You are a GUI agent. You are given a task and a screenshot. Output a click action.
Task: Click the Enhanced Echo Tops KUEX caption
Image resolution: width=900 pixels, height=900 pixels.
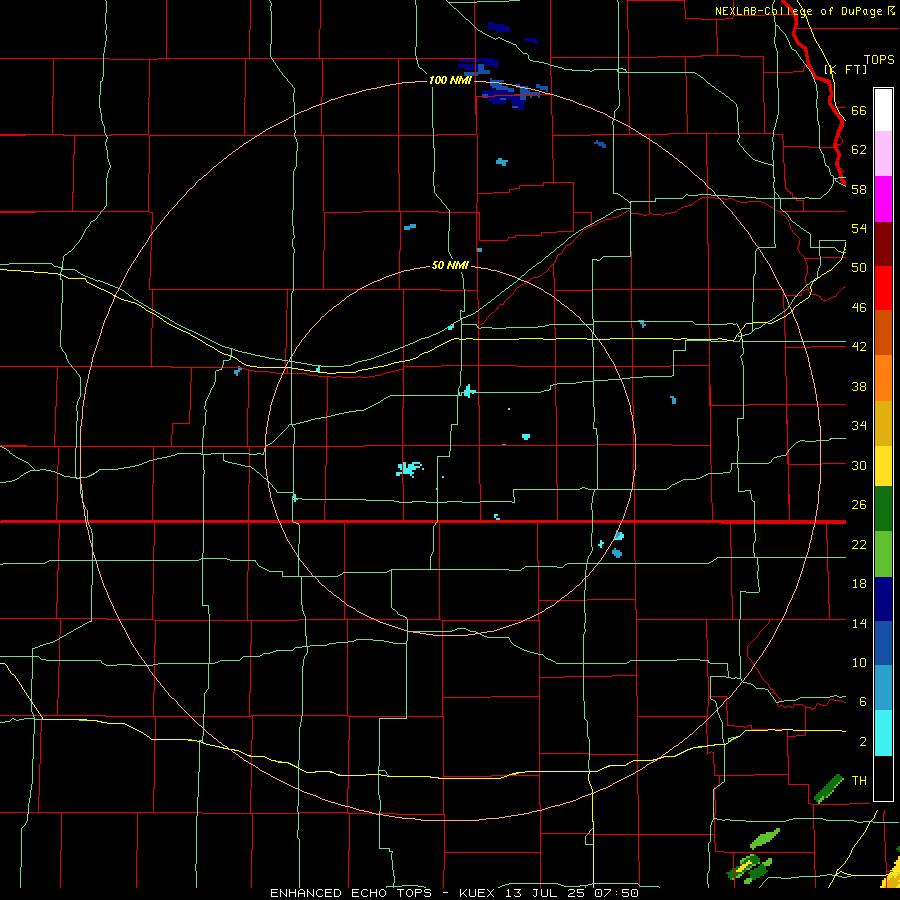point(455,893)
